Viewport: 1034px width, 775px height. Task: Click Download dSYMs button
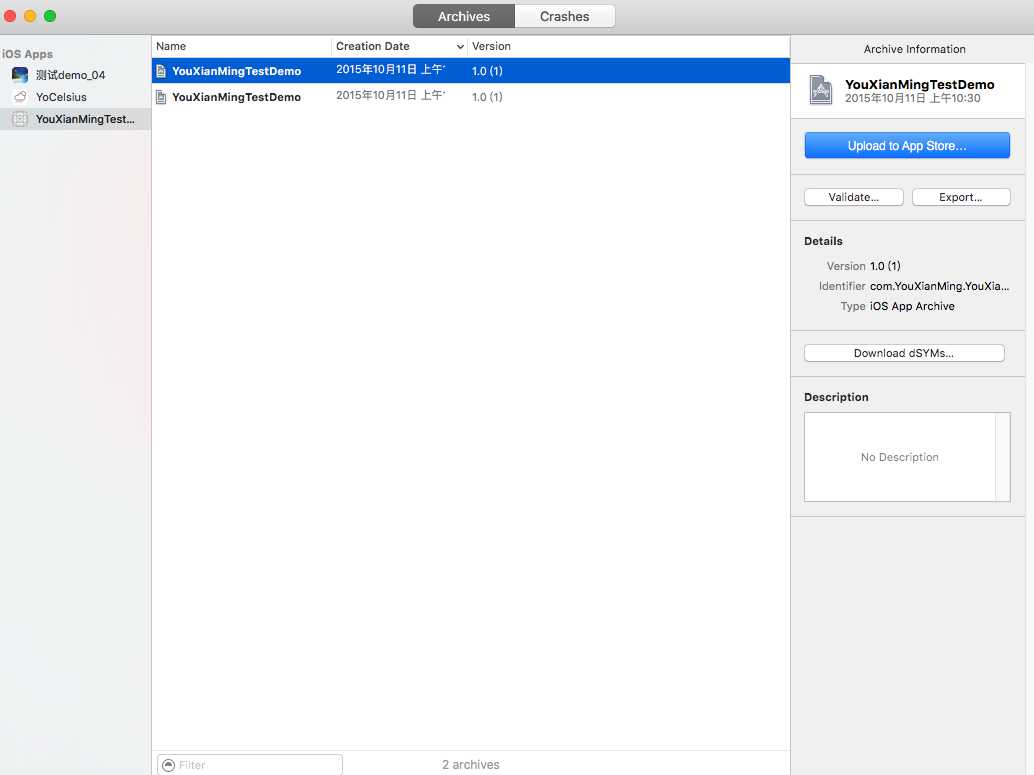[904, 354]
